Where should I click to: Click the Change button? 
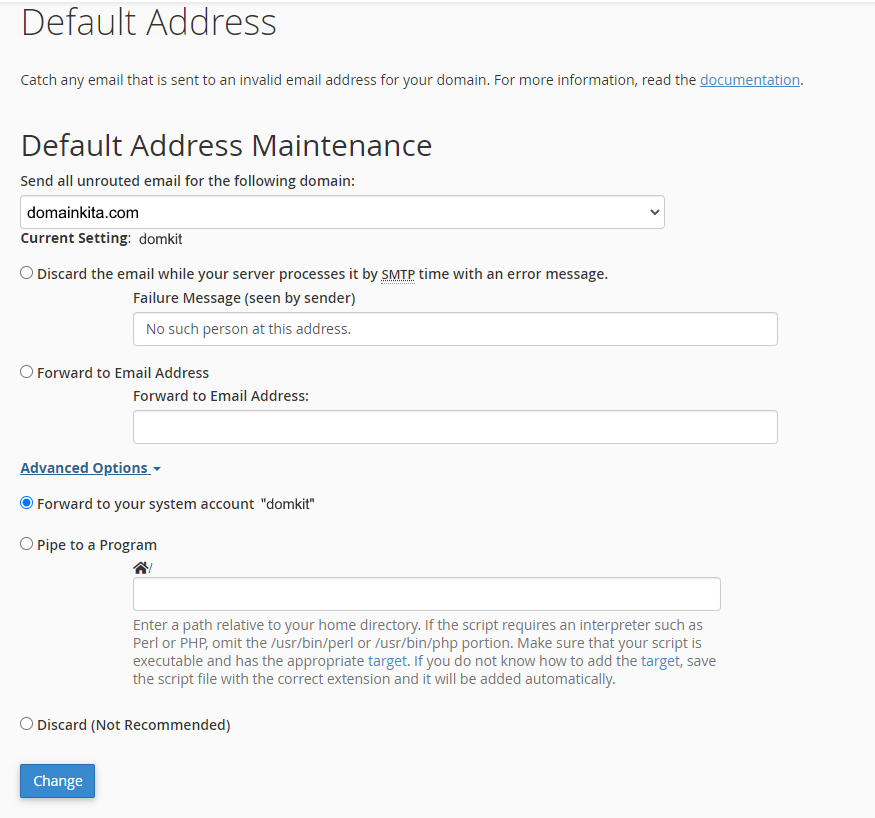tap(57, 781)
